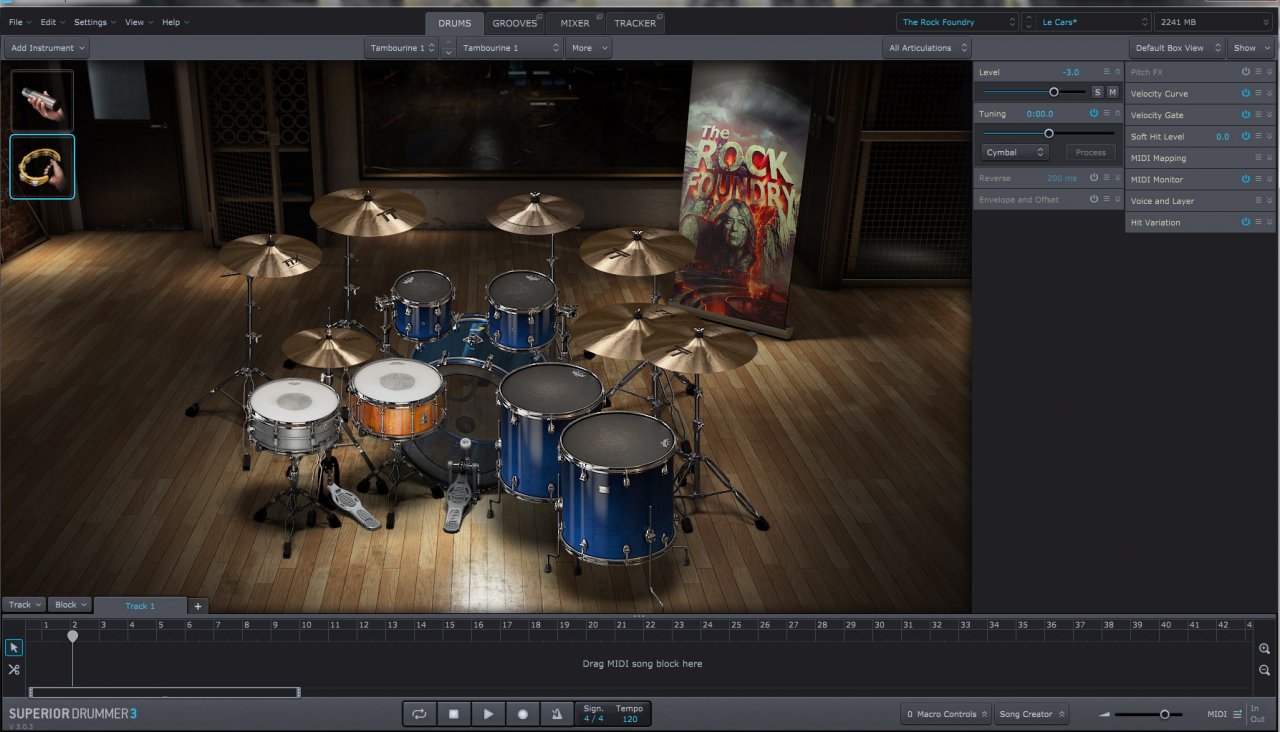Disable the Velocity Gate power button
The image size is (1280, 732).
[1246, 115]
